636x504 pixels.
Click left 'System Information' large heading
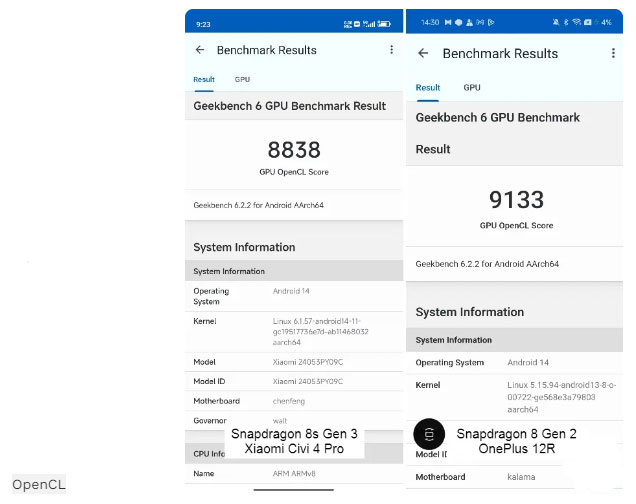pos(244,247)
